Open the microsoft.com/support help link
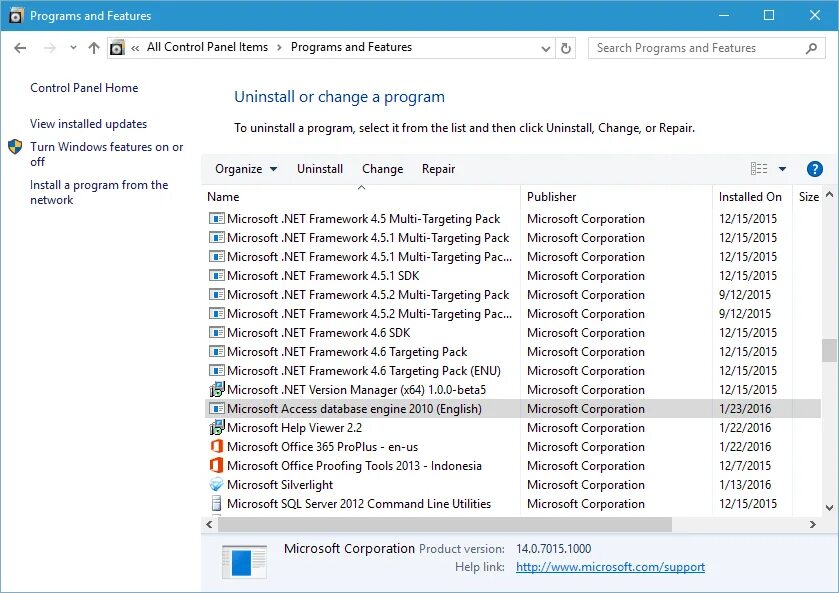 [x=611, y=567]
